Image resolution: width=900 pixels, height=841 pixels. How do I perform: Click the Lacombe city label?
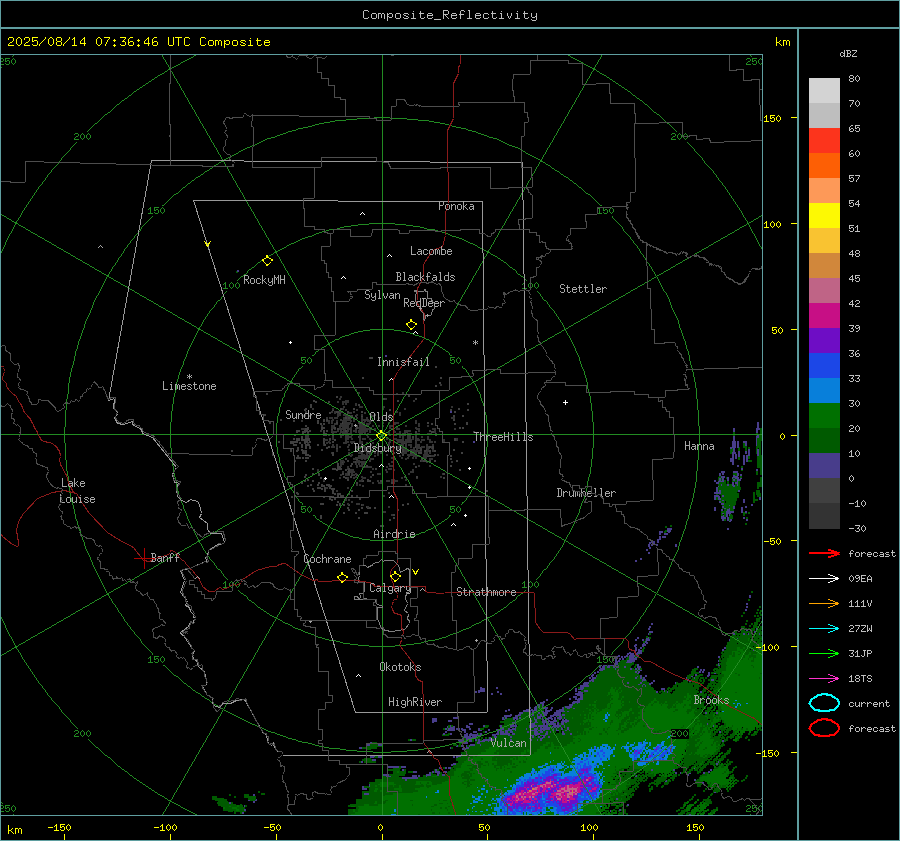click(431, 251)
